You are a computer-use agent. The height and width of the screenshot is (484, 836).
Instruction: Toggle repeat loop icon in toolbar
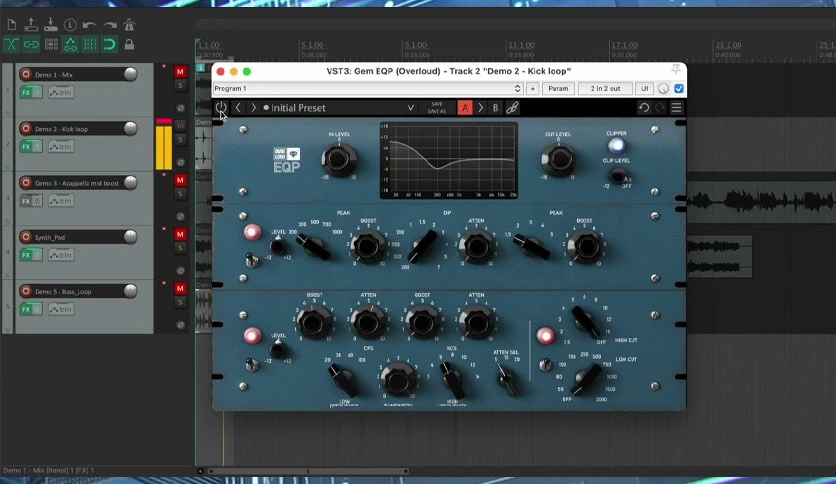pos(109,44)
